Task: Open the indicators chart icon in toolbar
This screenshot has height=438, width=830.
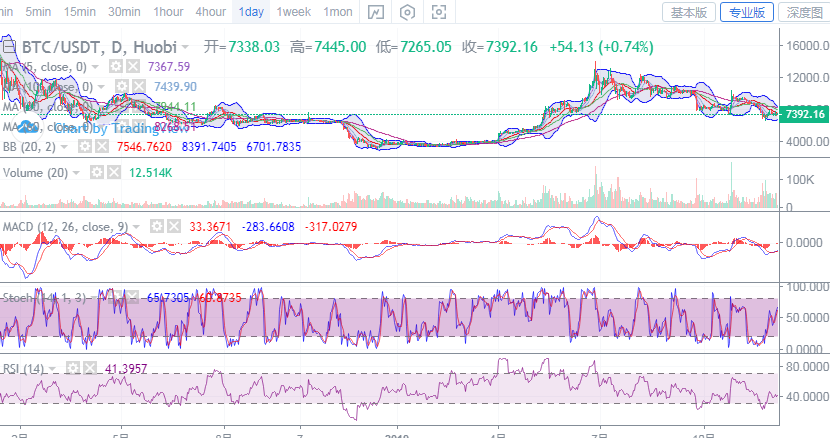Action: (375, 13)
